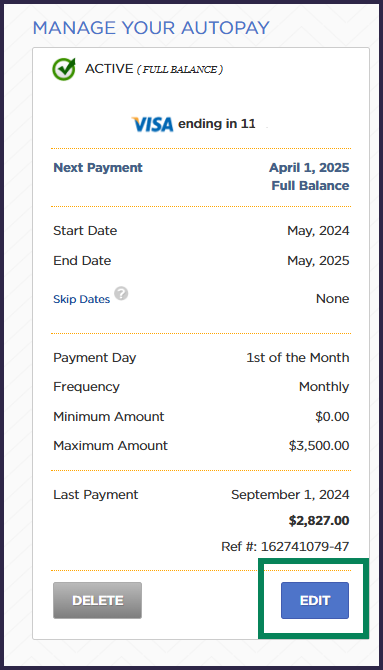This screenshot has height=670, width=383.
Task: Click the green active checkmark icon
Action: tap(64, 69)
